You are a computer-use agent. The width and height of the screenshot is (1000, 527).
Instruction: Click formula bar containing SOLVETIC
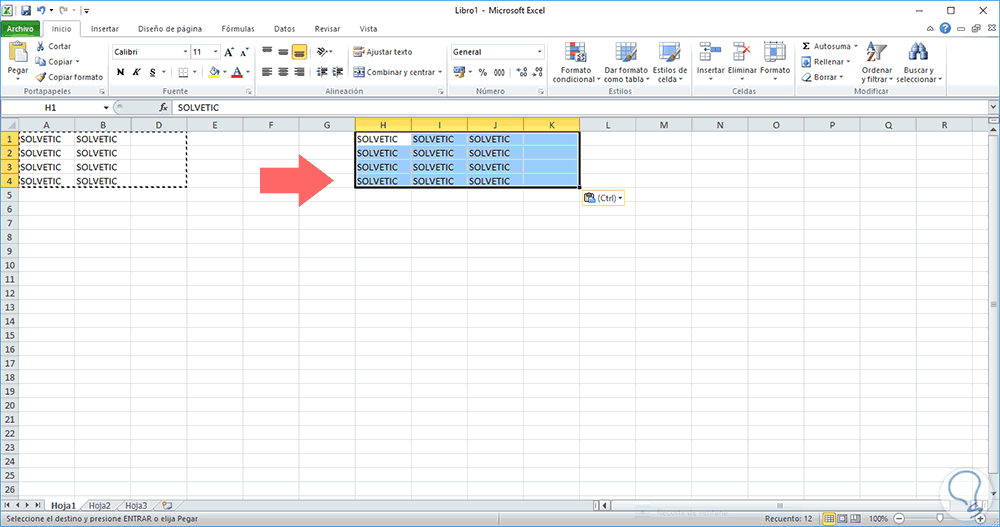pyautogui.click(x=580, y=107)
